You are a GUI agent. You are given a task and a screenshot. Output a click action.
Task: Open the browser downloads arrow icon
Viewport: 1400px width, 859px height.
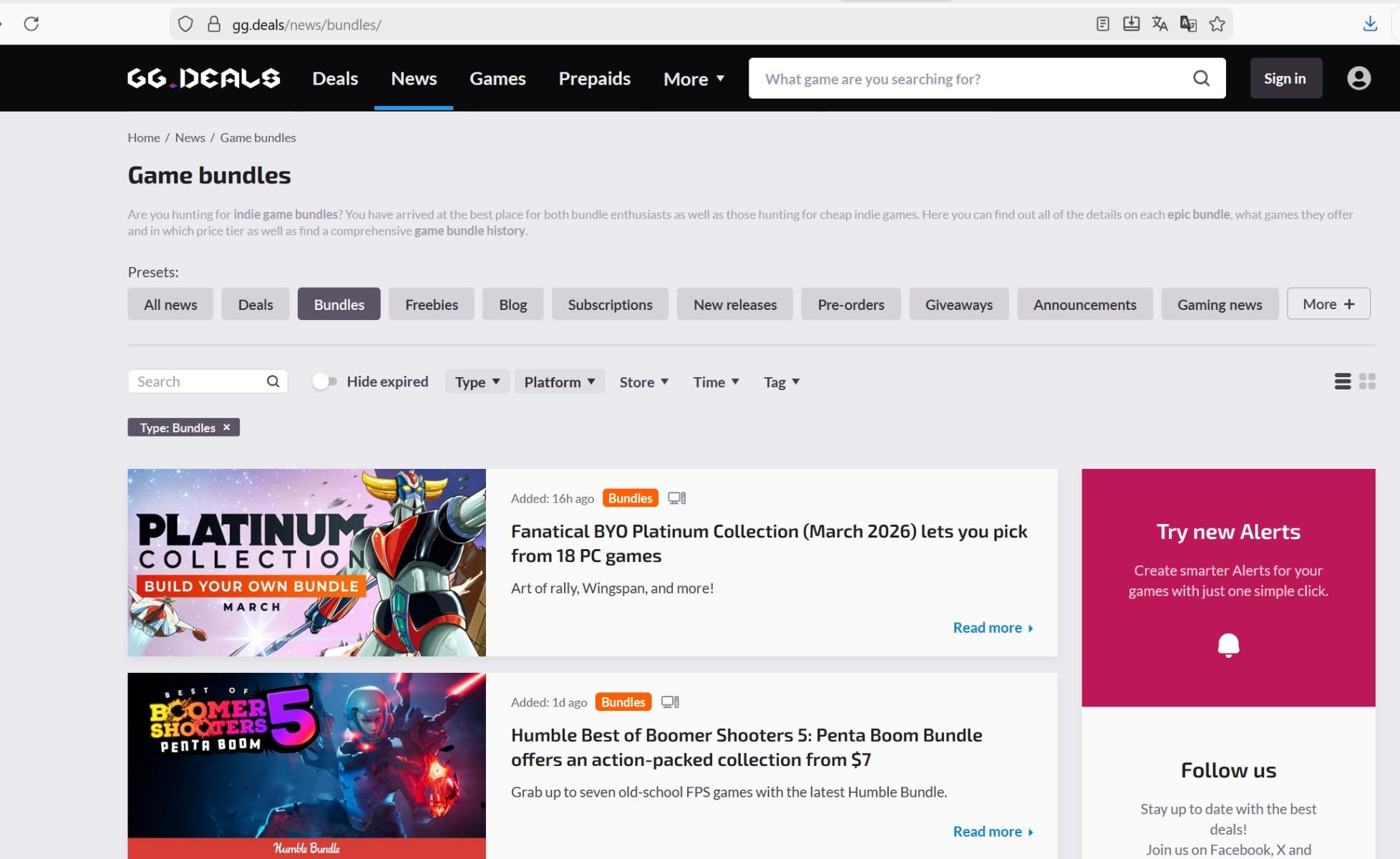click(1370, 24)
